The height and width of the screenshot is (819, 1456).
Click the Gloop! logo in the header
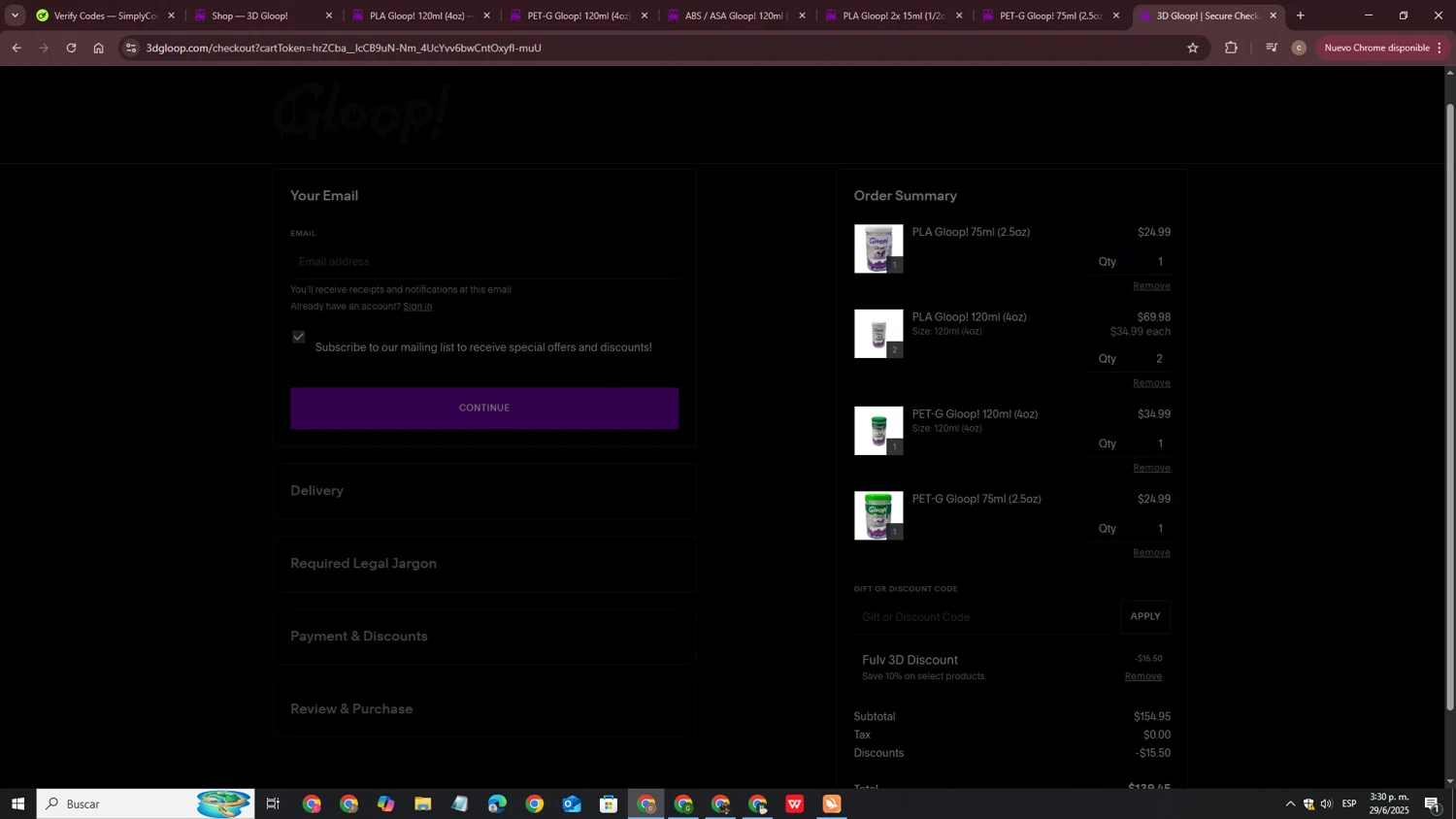361,114
